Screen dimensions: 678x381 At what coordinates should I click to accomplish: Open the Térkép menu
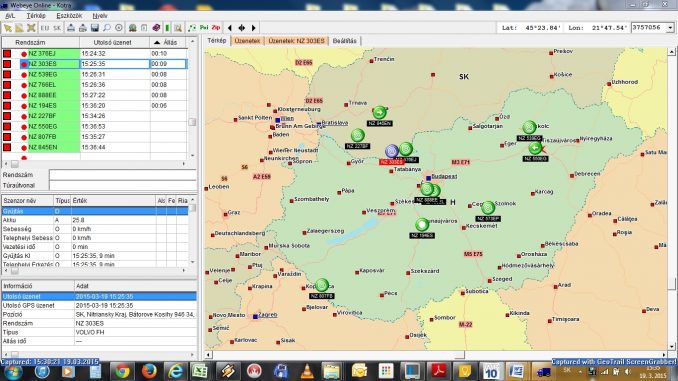coord(36,16)
